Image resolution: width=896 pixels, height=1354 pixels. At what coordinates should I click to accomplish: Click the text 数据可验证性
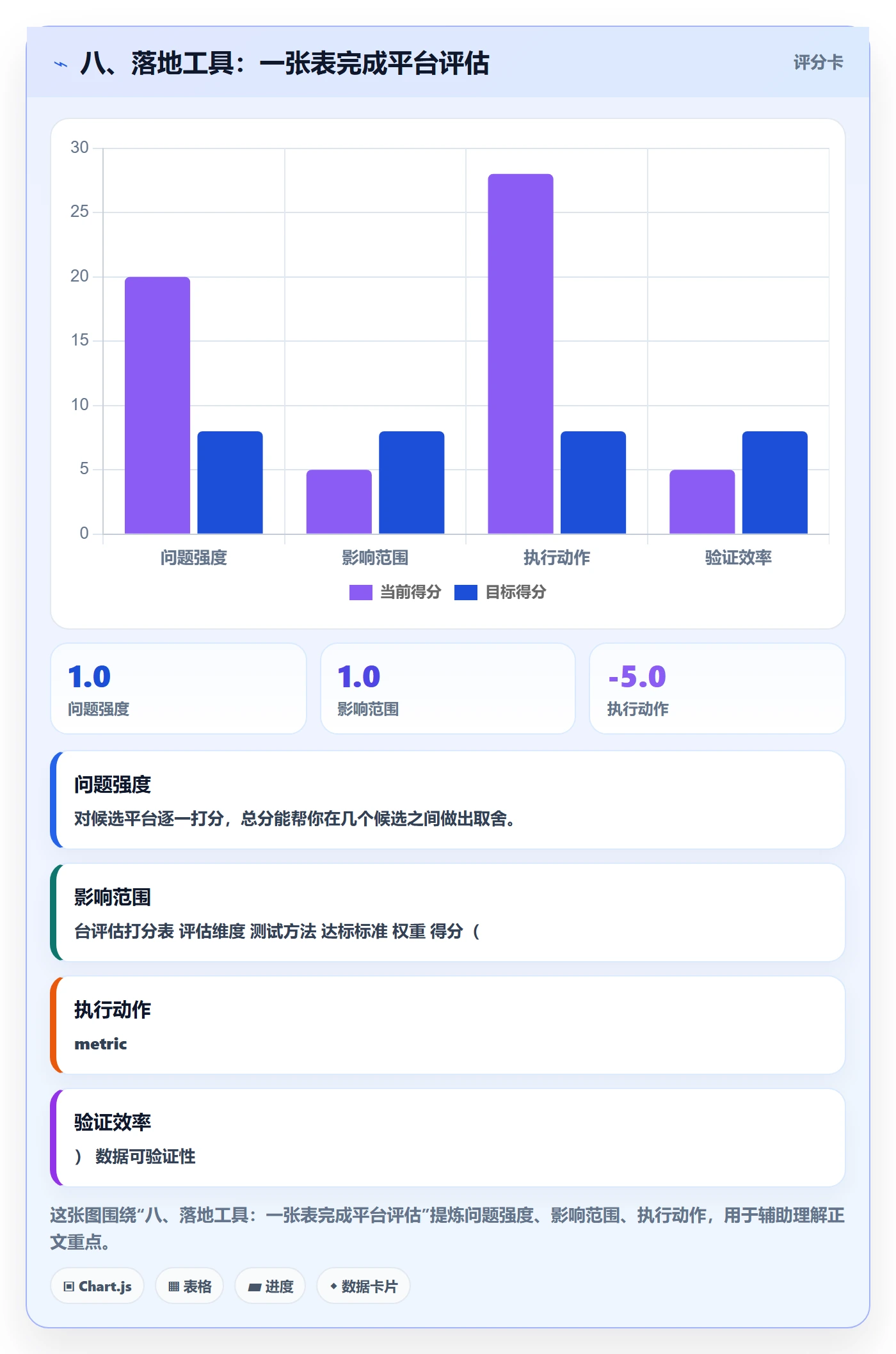click(x=145, y=1156)
